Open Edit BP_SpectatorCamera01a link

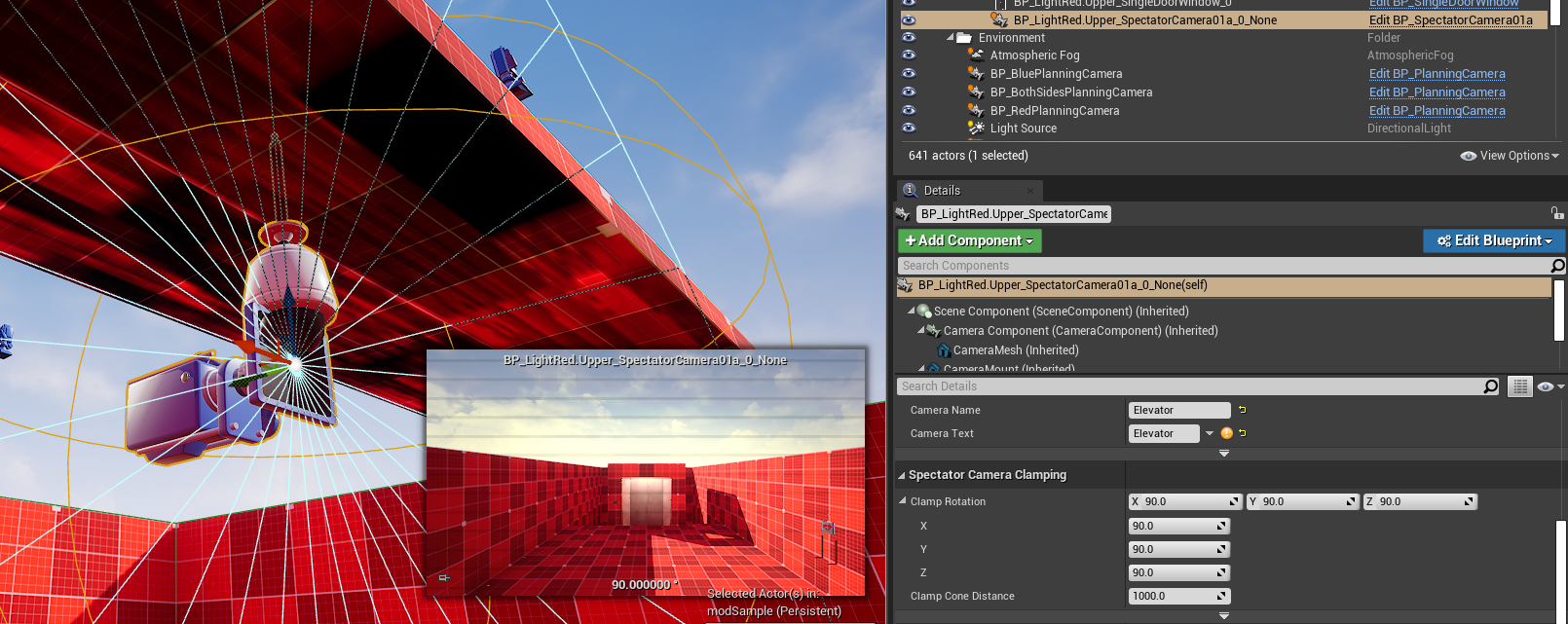[x=1450, y=19]
